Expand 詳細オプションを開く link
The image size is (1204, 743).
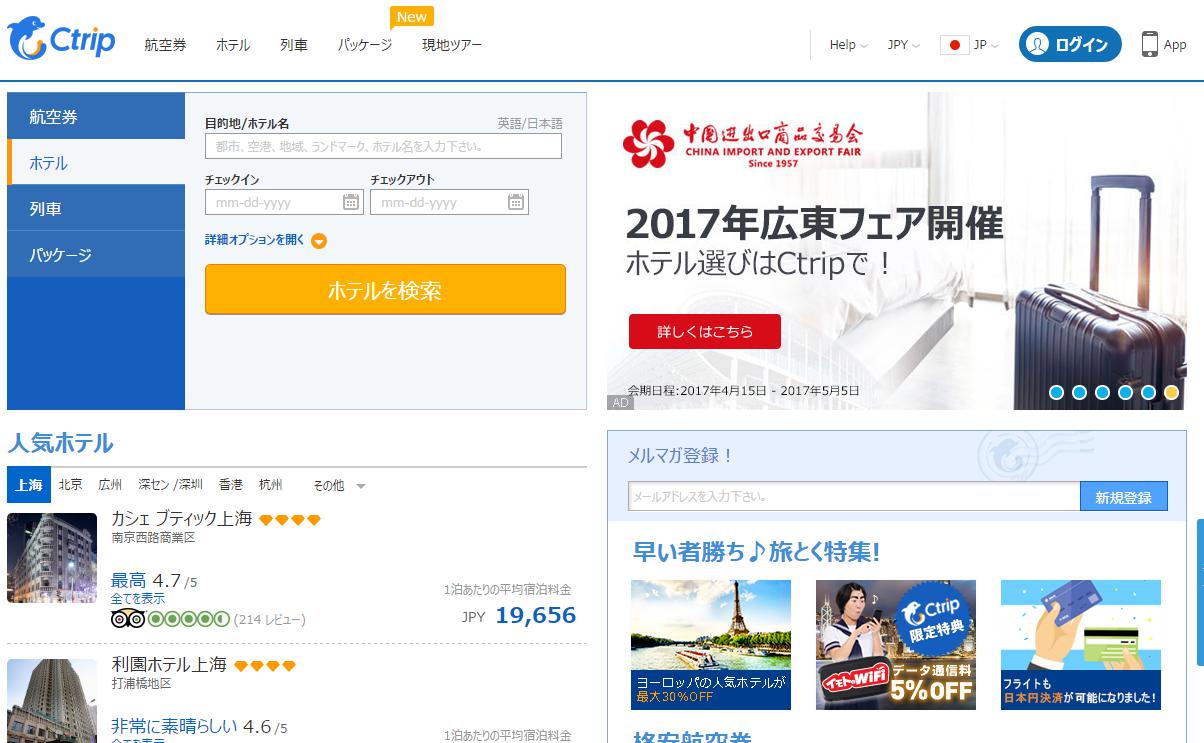pyautogui.click(x=255, y=240)
